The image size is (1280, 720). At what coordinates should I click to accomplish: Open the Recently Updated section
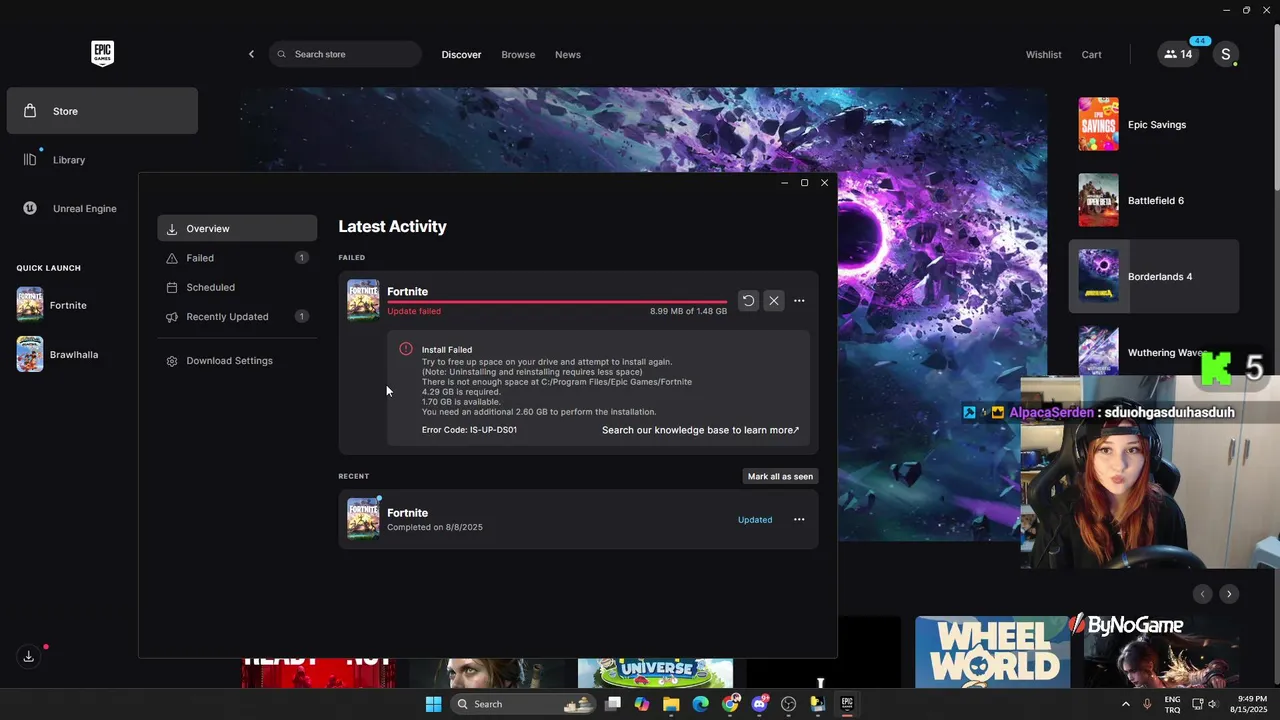coord(237,317)
